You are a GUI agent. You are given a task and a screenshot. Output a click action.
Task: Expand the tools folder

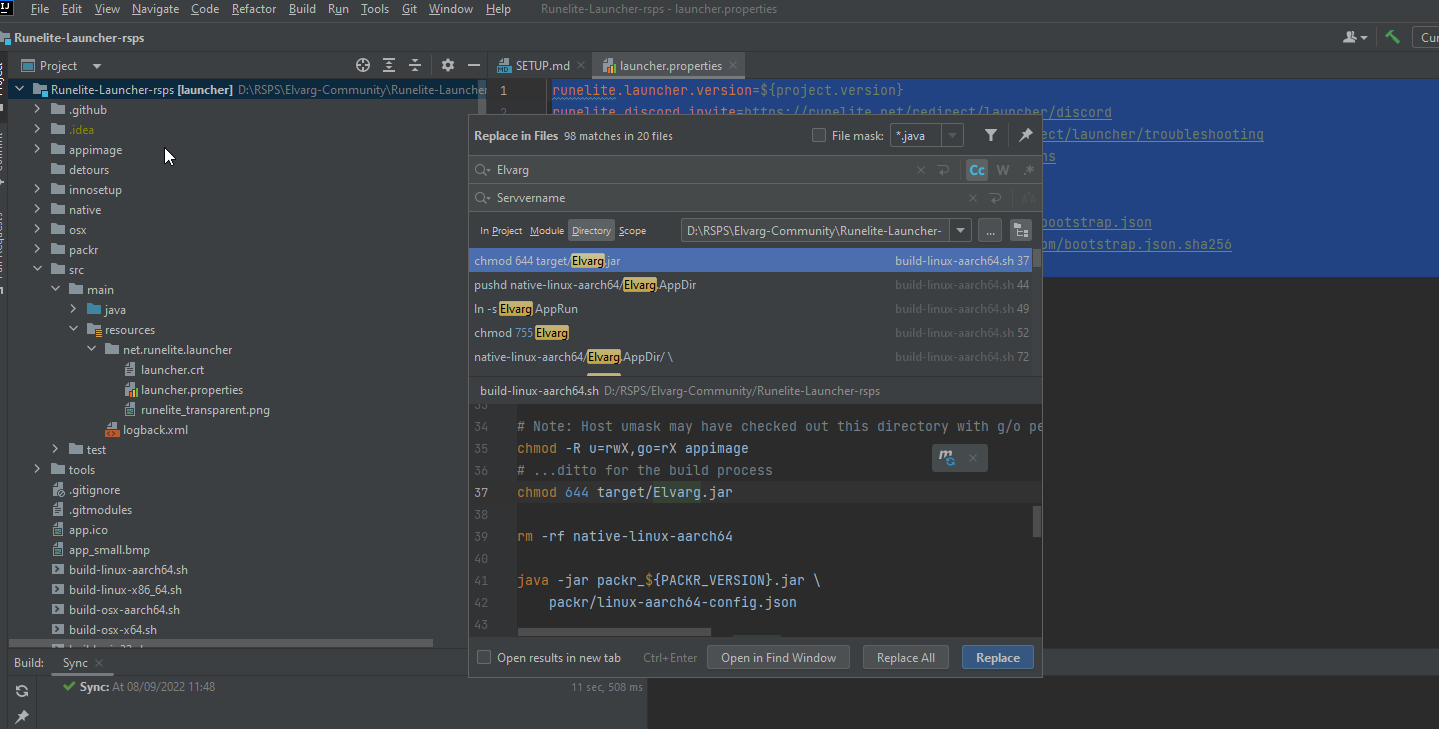(x=37, y=469)
